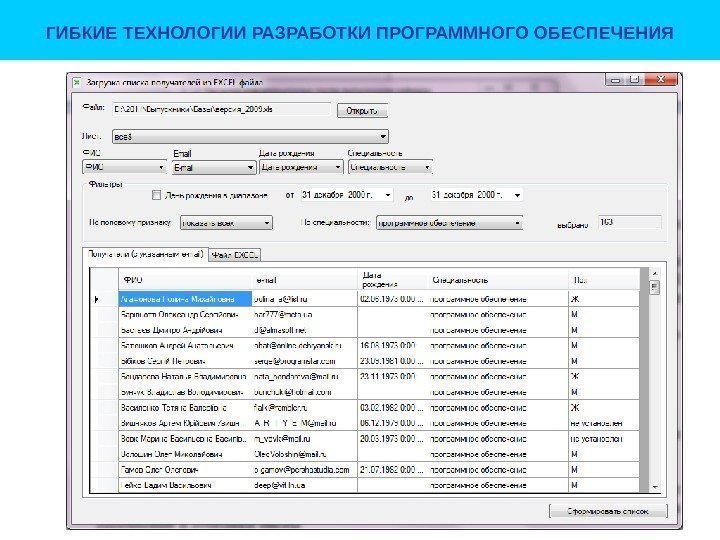Click name cell starting 'Вовк Марина'
Screen dimensions: 720x540
pos(185,439)
